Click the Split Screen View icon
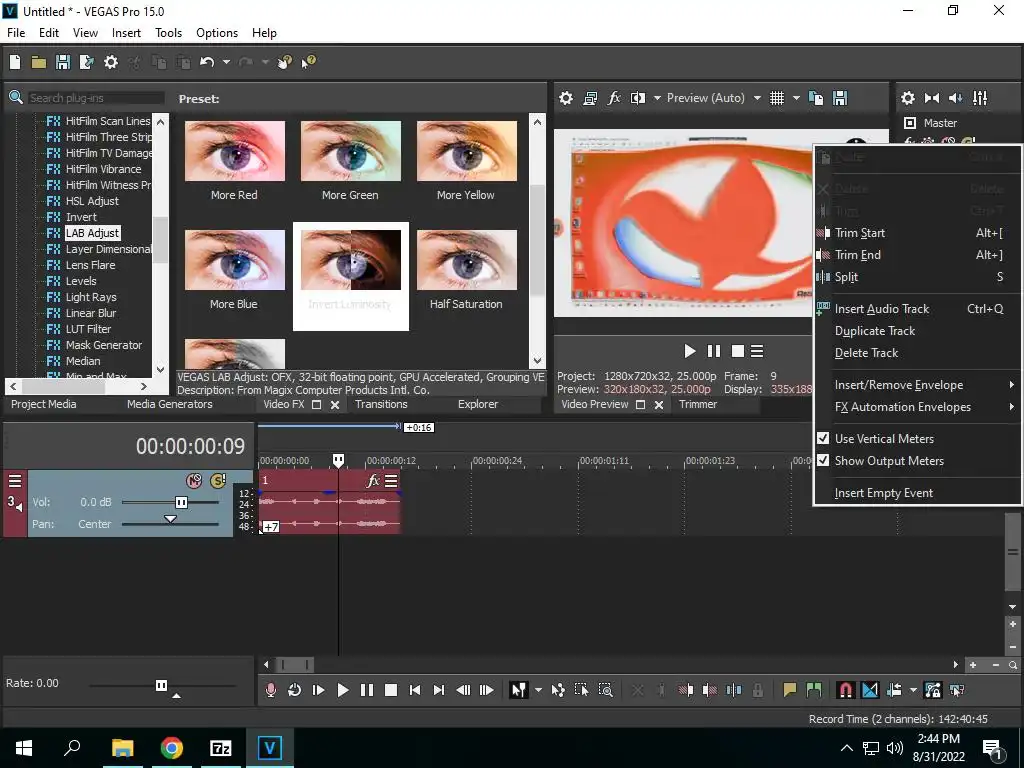The height and width of the screenshot is (768, 1024). (638, 98)
